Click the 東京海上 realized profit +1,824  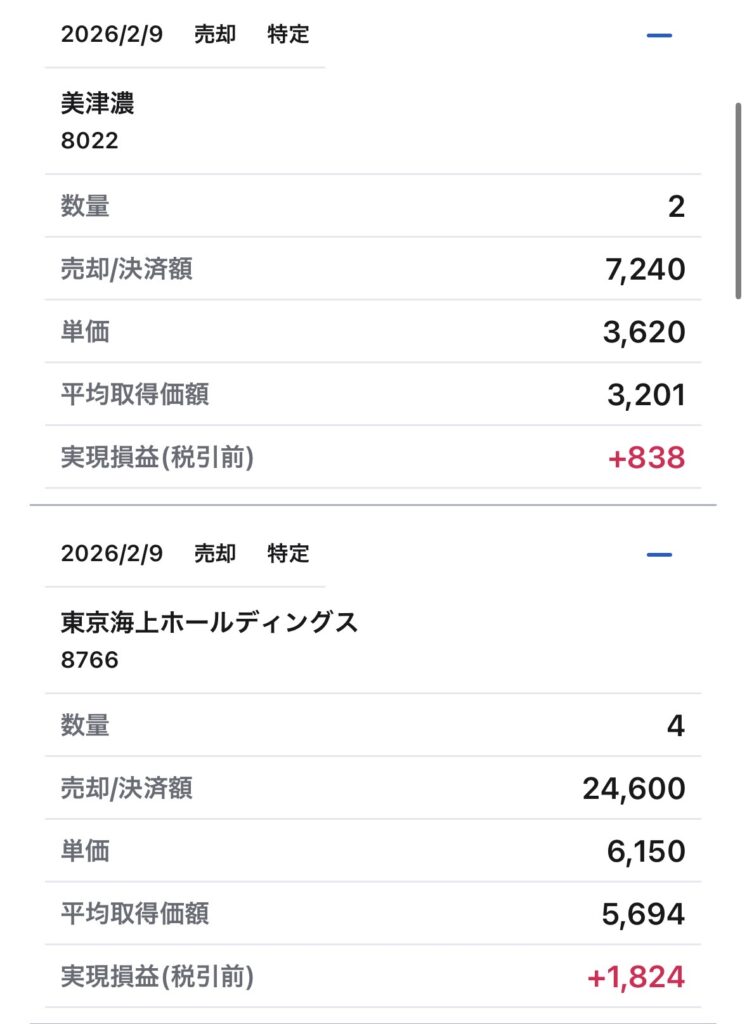point(636,977)
